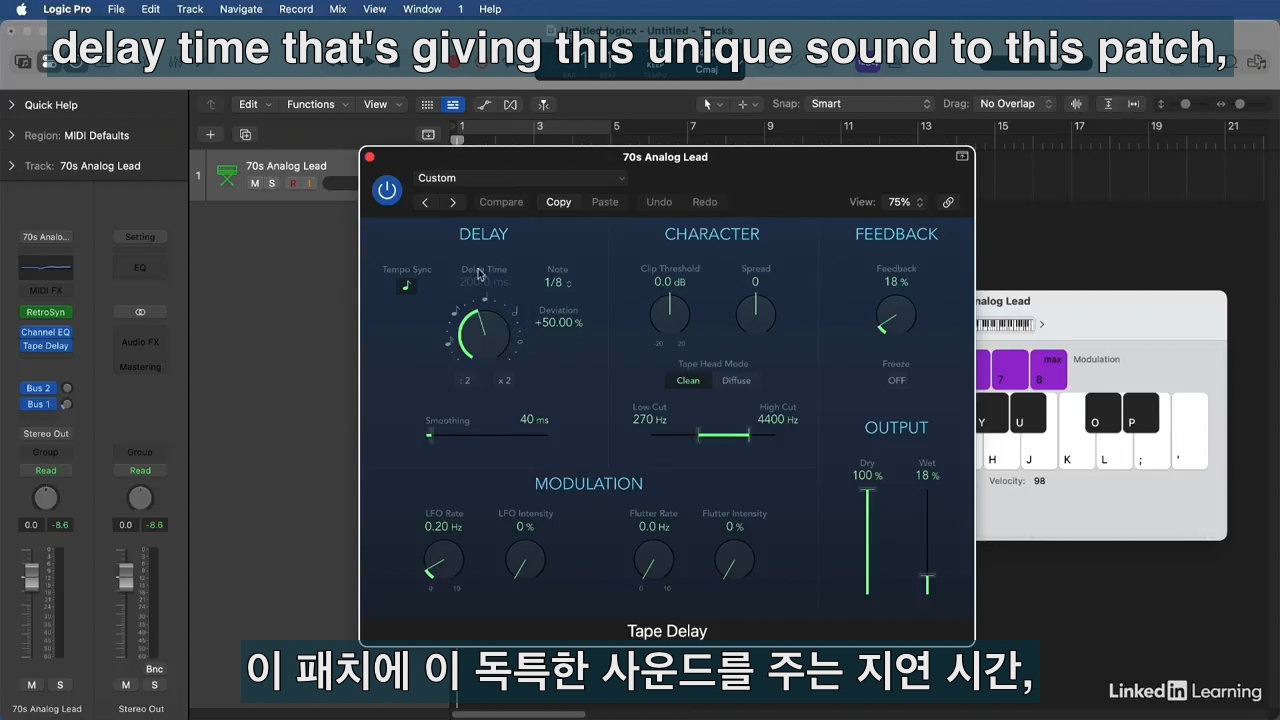Click the horizontal auto zoom icon
Image resolution: width=1280 pixels, height=720 pixels.
pyautogui.click(x=1133, y=104)
